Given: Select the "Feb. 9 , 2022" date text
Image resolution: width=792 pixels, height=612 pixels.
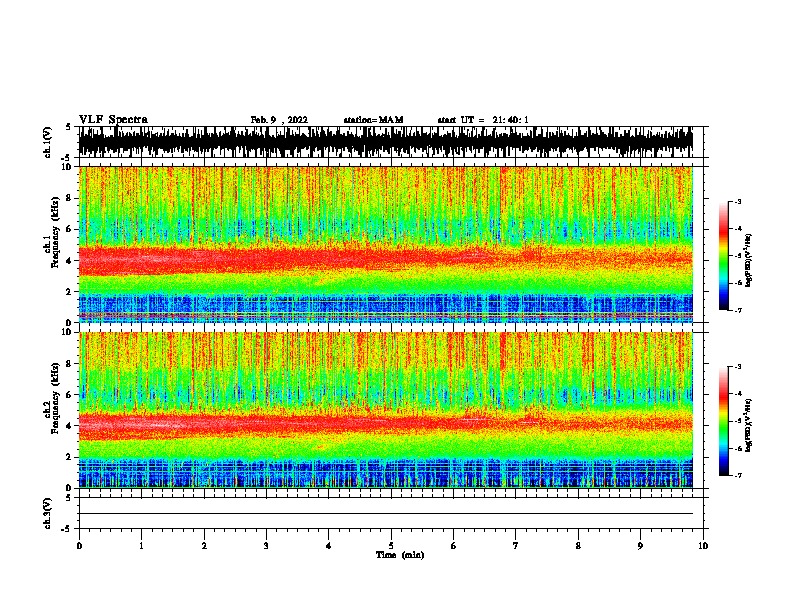Looking at the screenshot, I should [x=279, y=120].
